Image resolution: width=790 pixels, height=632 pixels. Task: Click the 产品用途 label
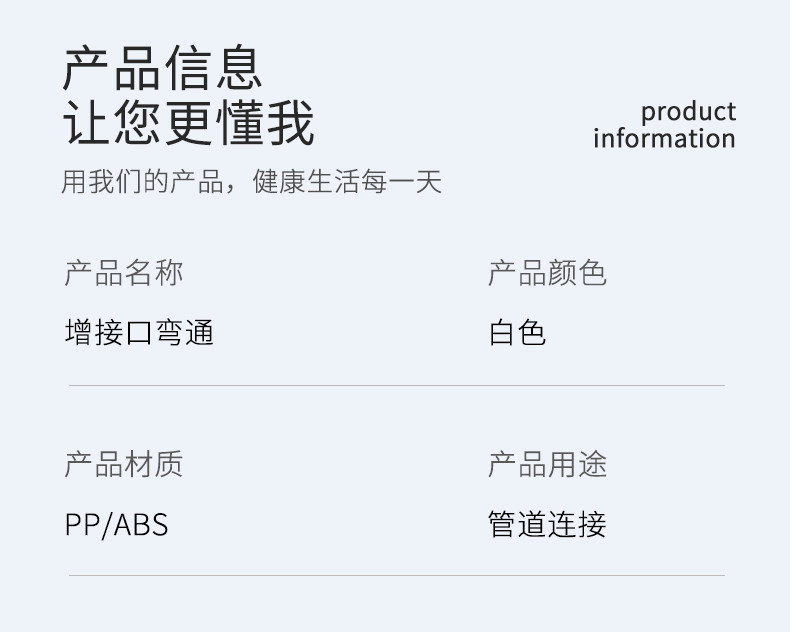coord(547,464)
